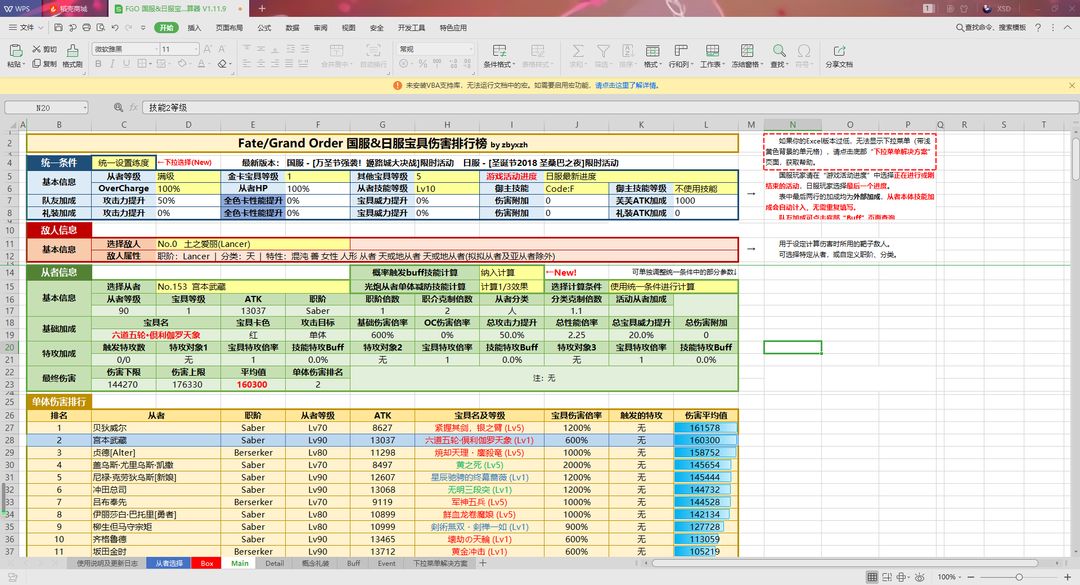Open the 数据 (Data) ribbon tab

pos(293,28)
